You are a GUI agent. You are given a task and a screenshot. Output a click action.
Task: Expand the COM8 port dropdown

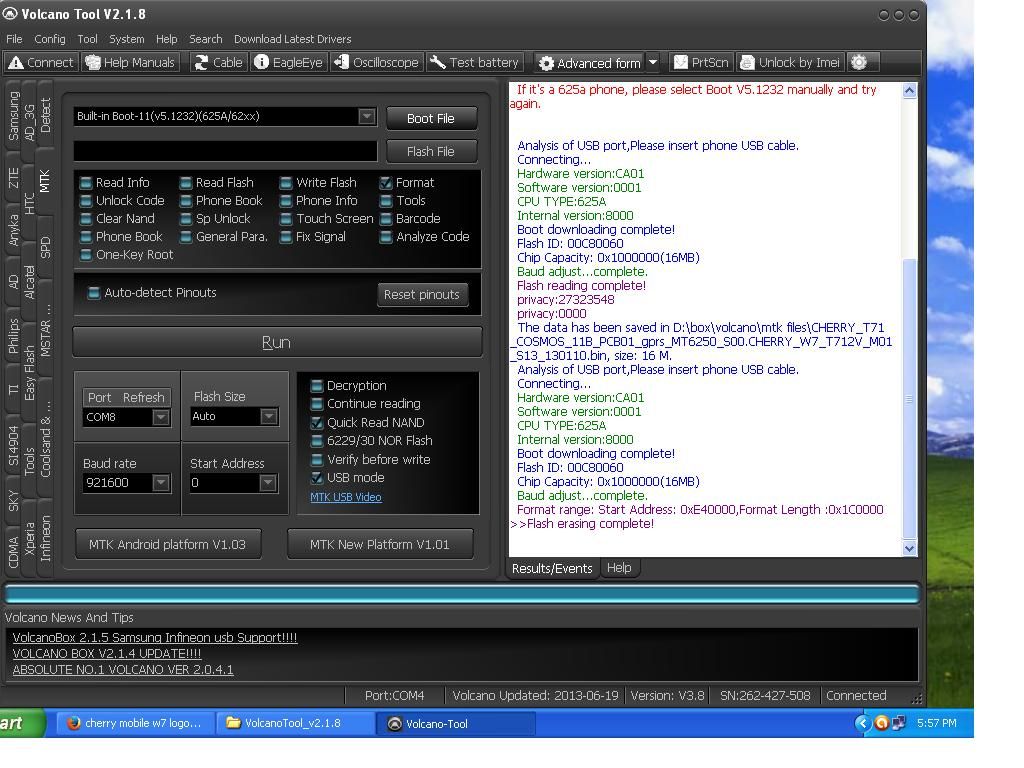[160, 417]
